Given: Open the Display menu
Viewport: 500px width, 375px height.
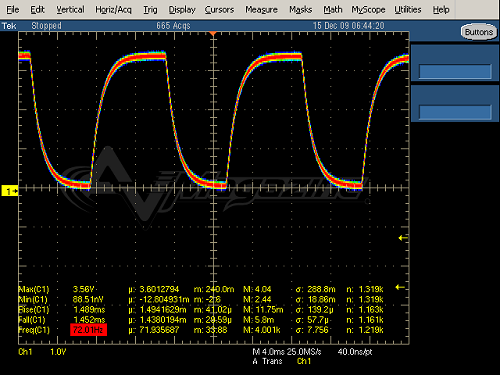Looking at the screenshot, I should tap(182, 10).
